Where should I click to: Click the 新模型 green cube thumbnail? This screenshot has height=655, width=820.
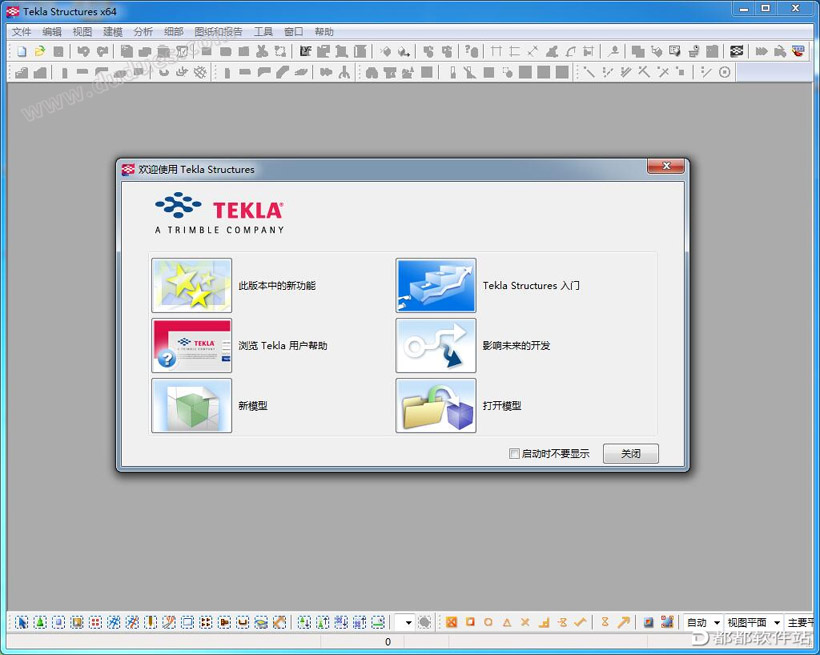(x=191, y=406)
